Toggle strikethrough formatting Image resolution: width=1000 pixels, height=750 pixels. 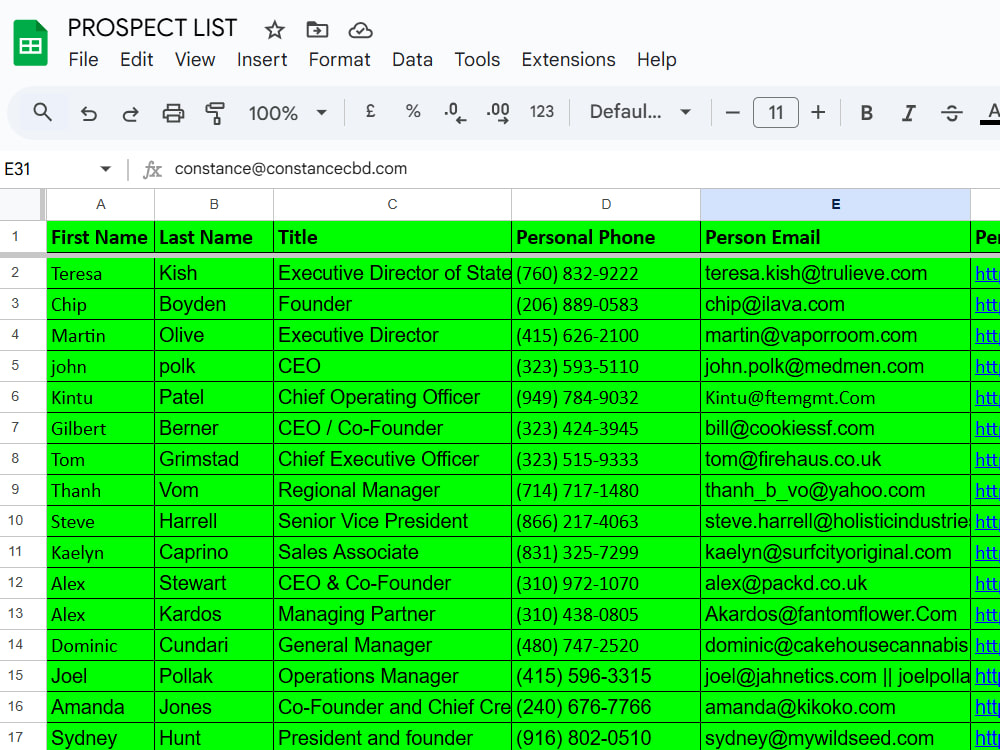pyautogui.click(x=951, y=113)
